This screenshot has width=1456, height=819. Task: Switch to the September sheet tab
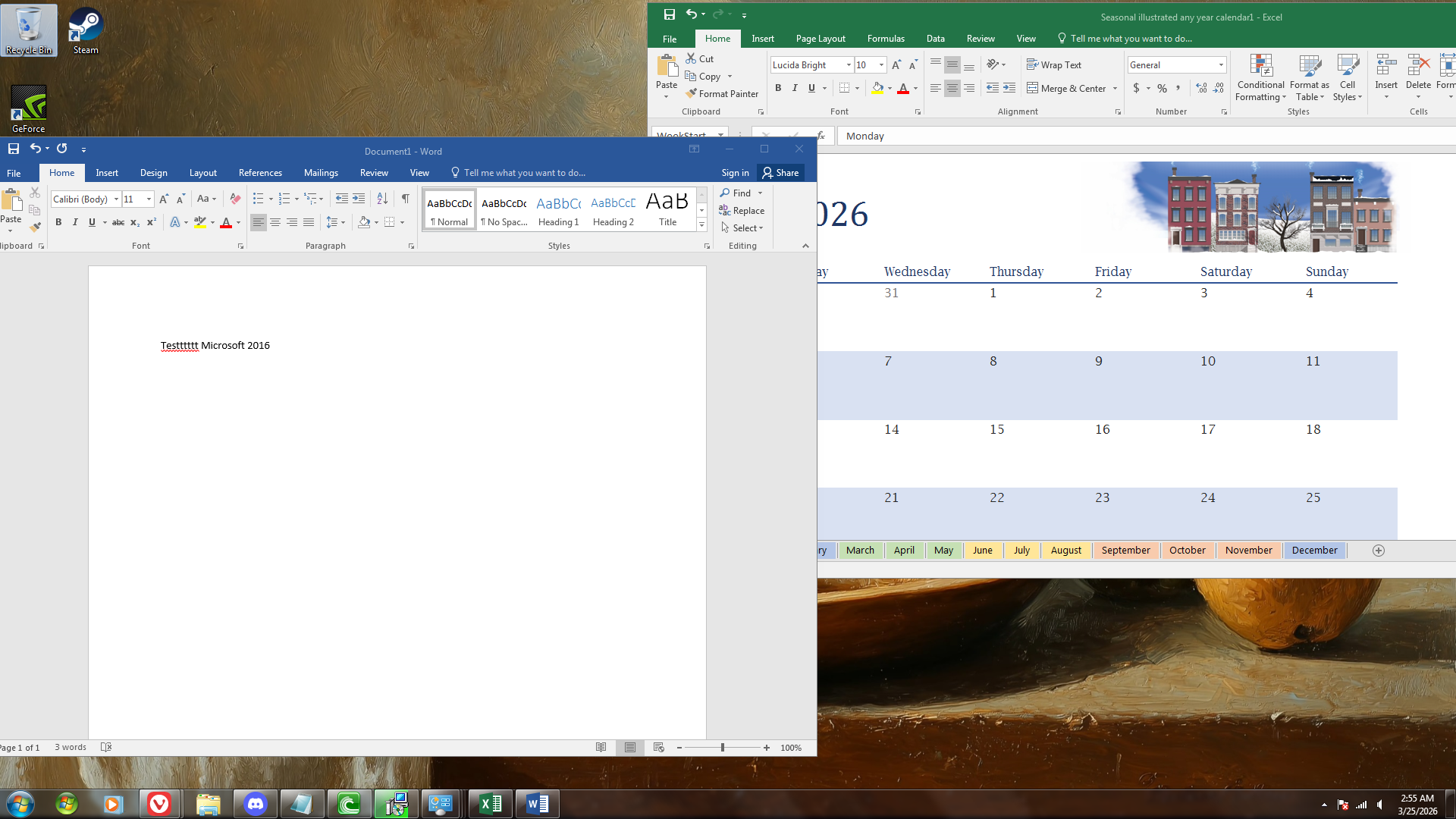[1125, 551]
